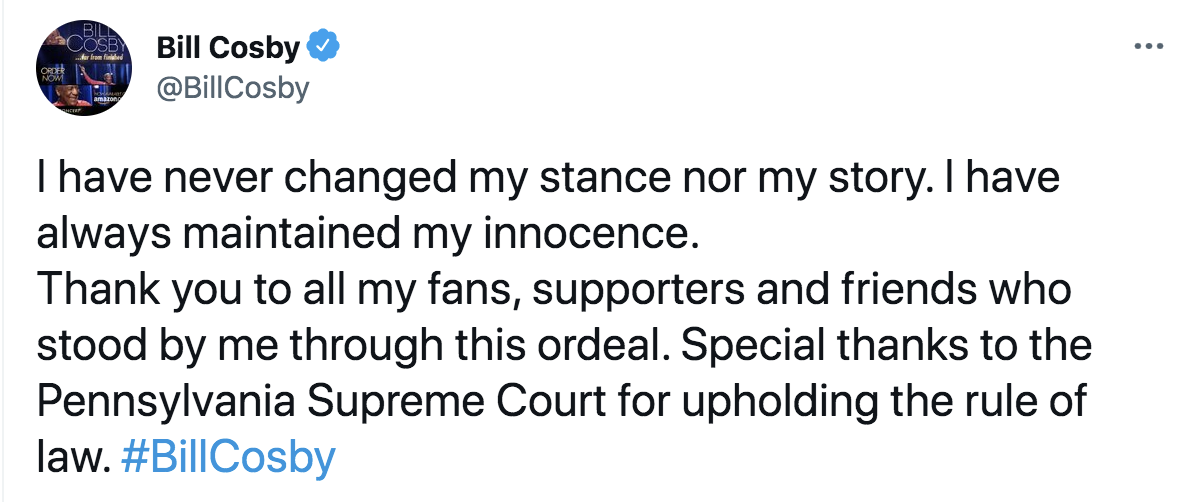Click the tweet line starting 'I have never changed'
The height and width of the screenshot is (502, 1198).
pos(548,180)
